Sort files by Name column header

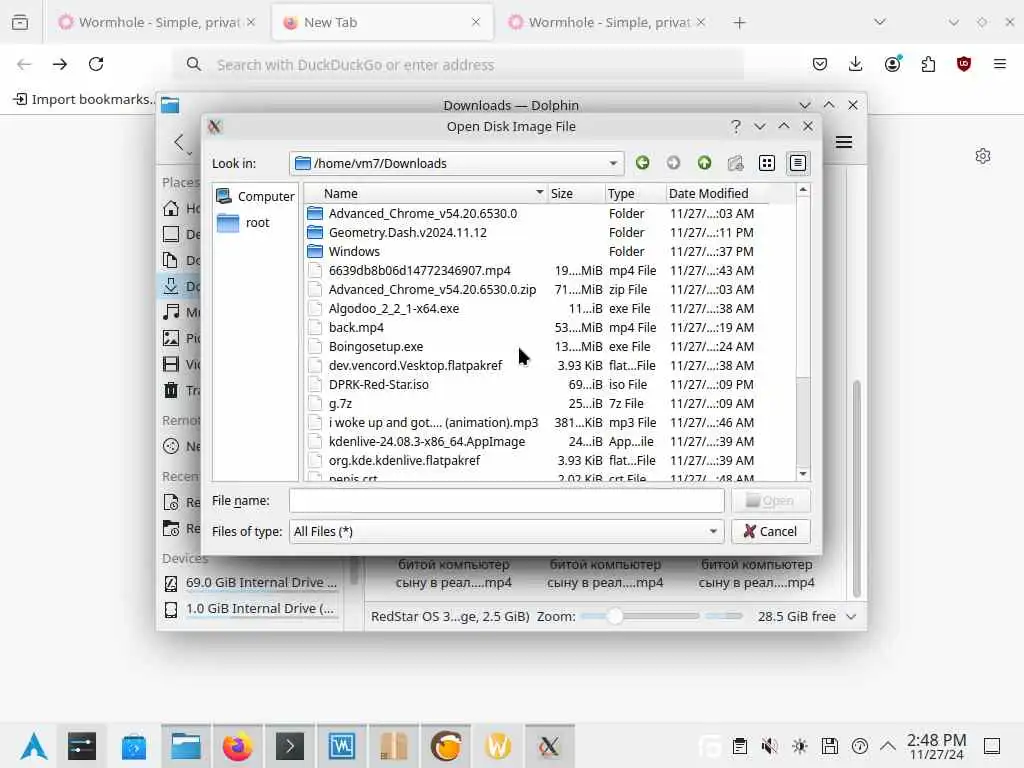tap(425, 193)
